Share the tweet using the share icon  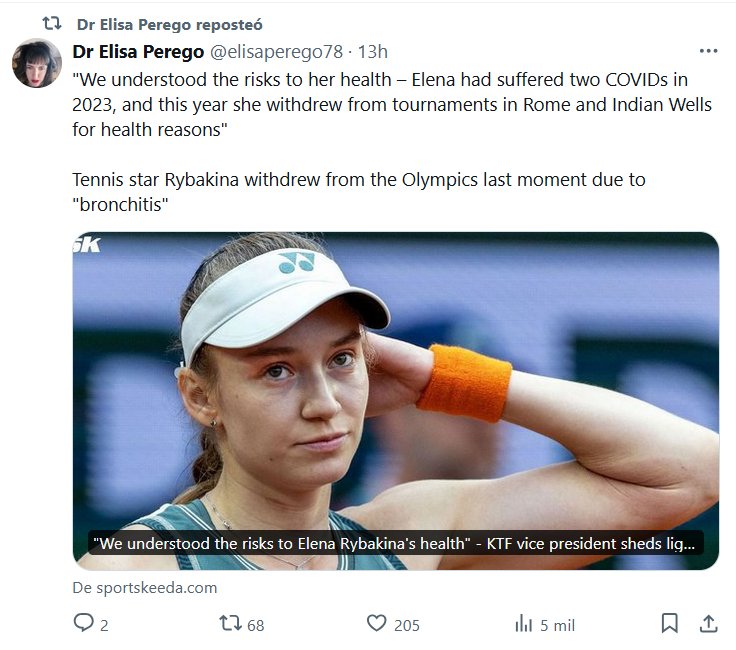(x=708, y=624)
